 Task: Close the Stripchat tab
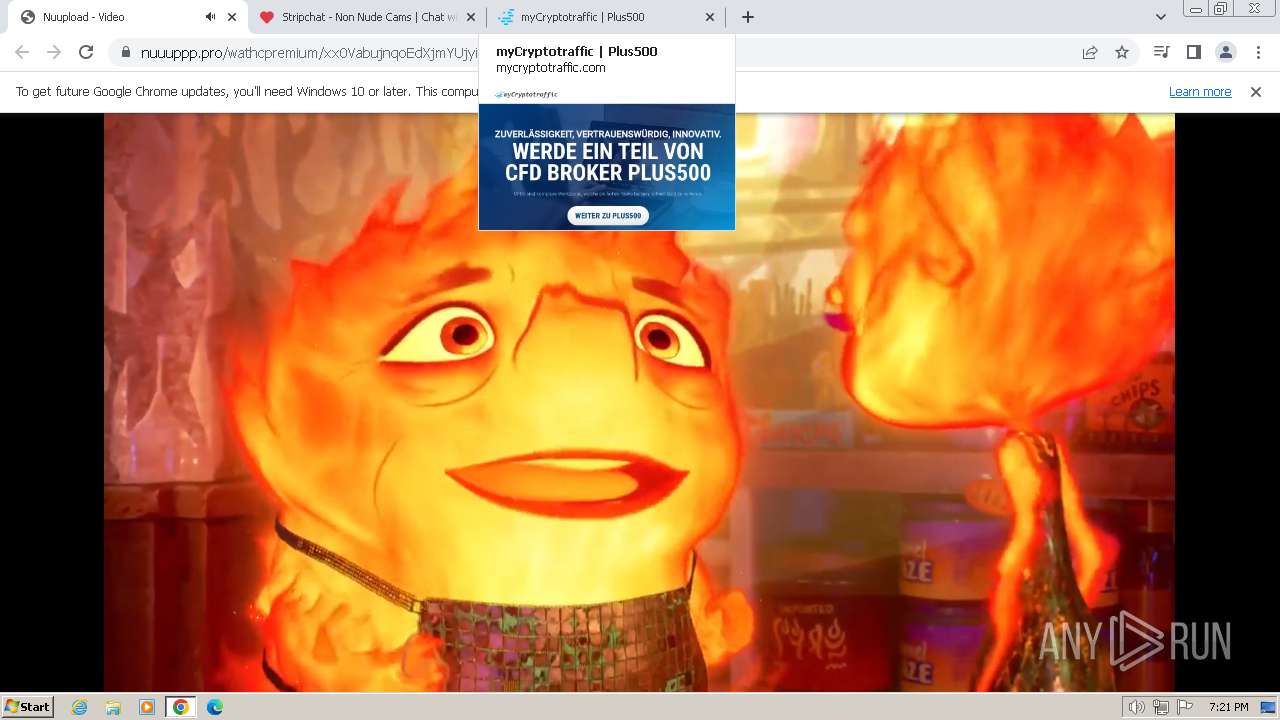point(471,17)
